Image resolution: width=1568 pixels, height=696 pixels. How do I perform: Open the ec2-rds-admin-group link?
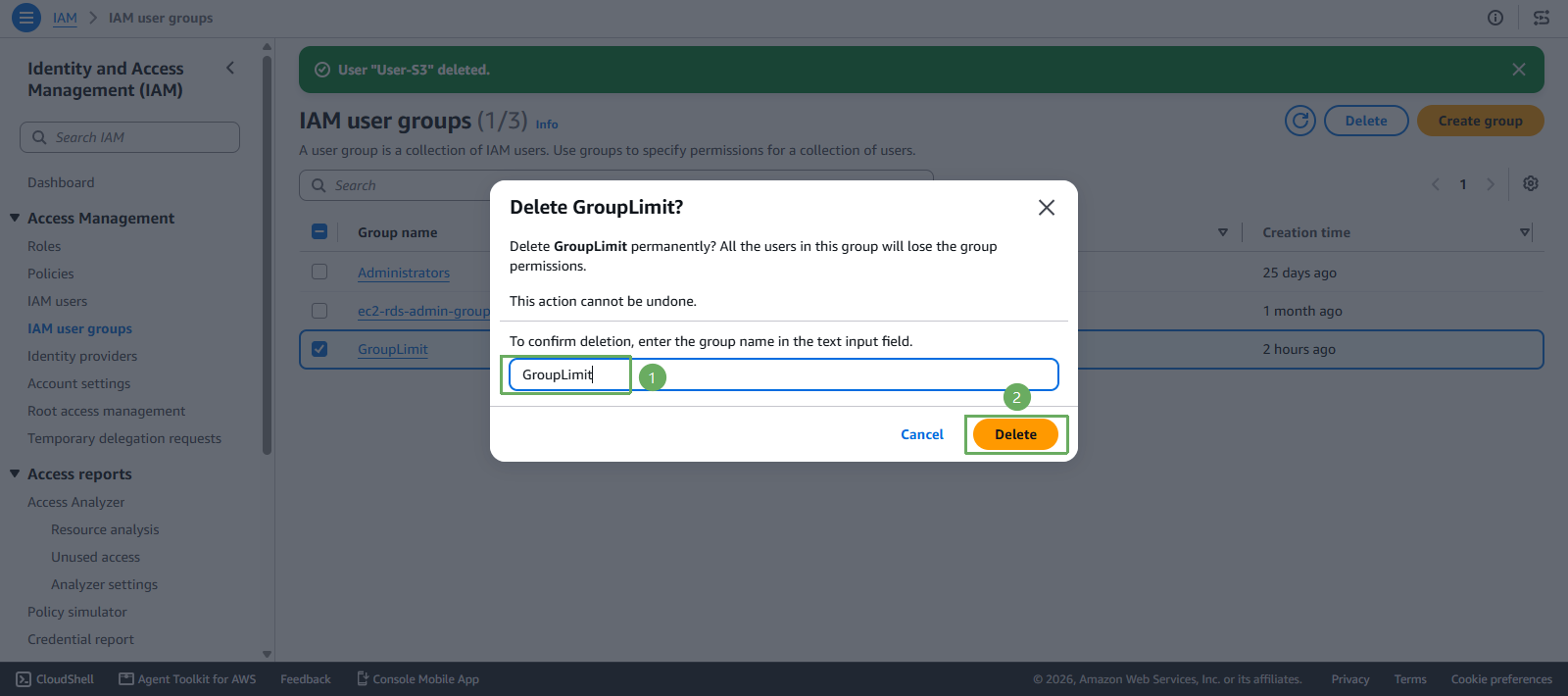coord(423,311)
